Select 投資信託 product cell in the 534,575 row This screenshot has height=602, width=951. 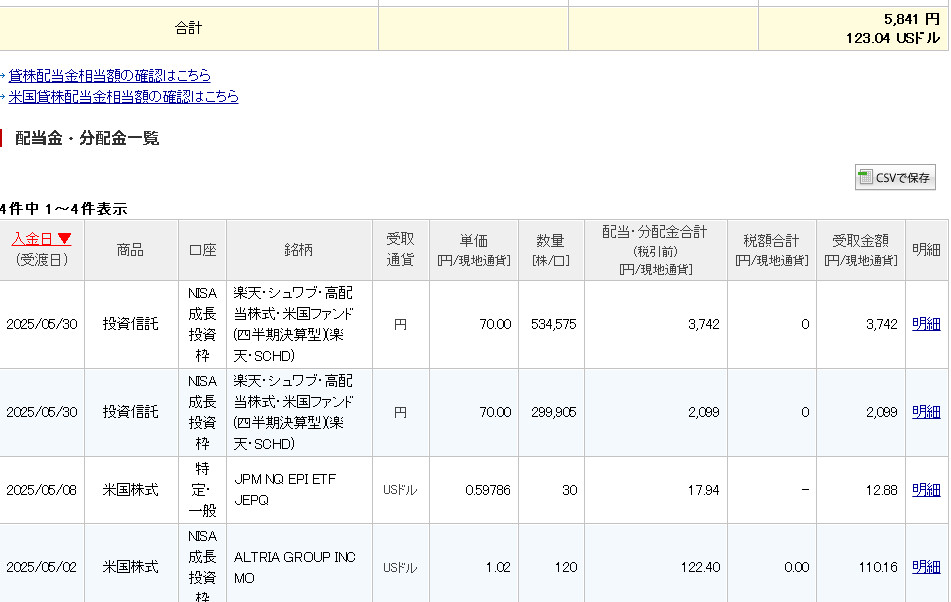130,324
